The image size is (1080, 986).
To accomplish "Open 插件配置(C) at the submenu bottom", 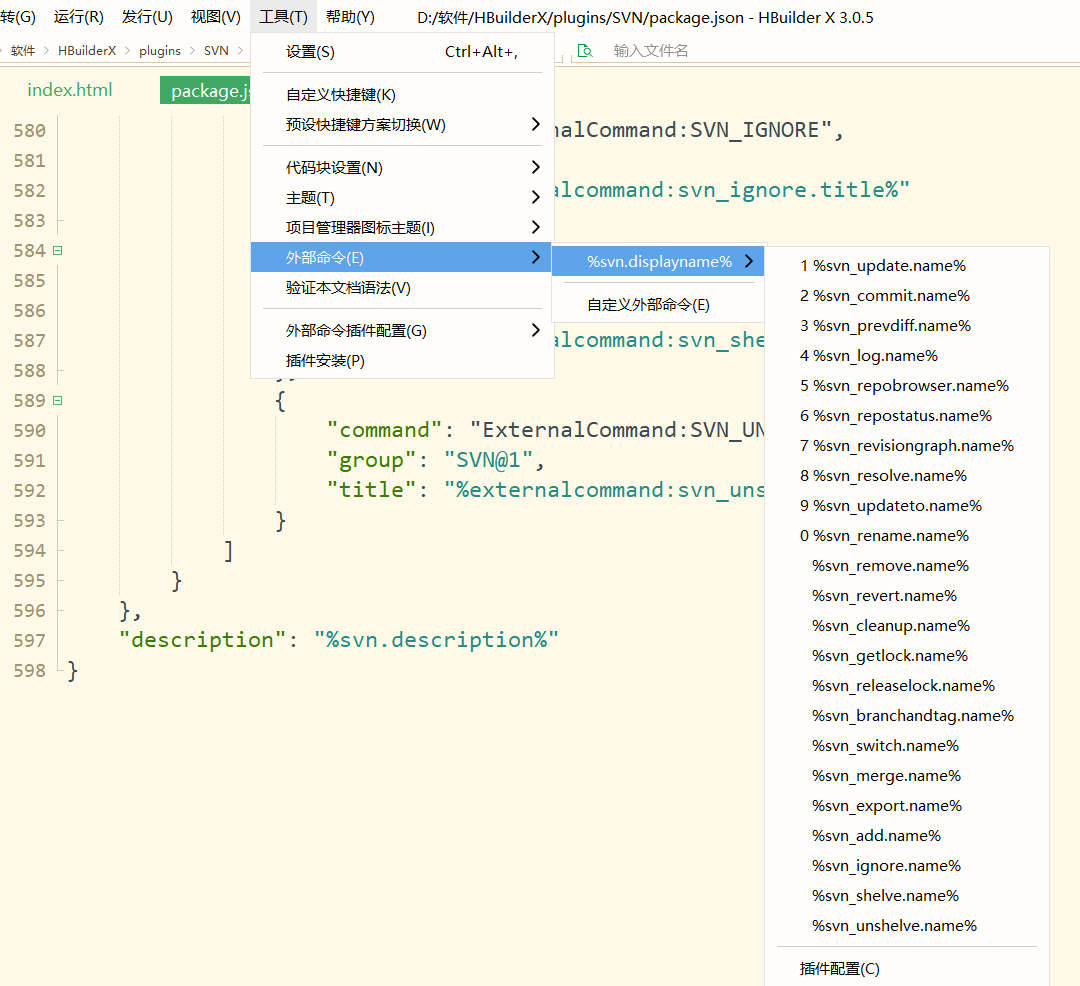I will (x=840, y=969).
